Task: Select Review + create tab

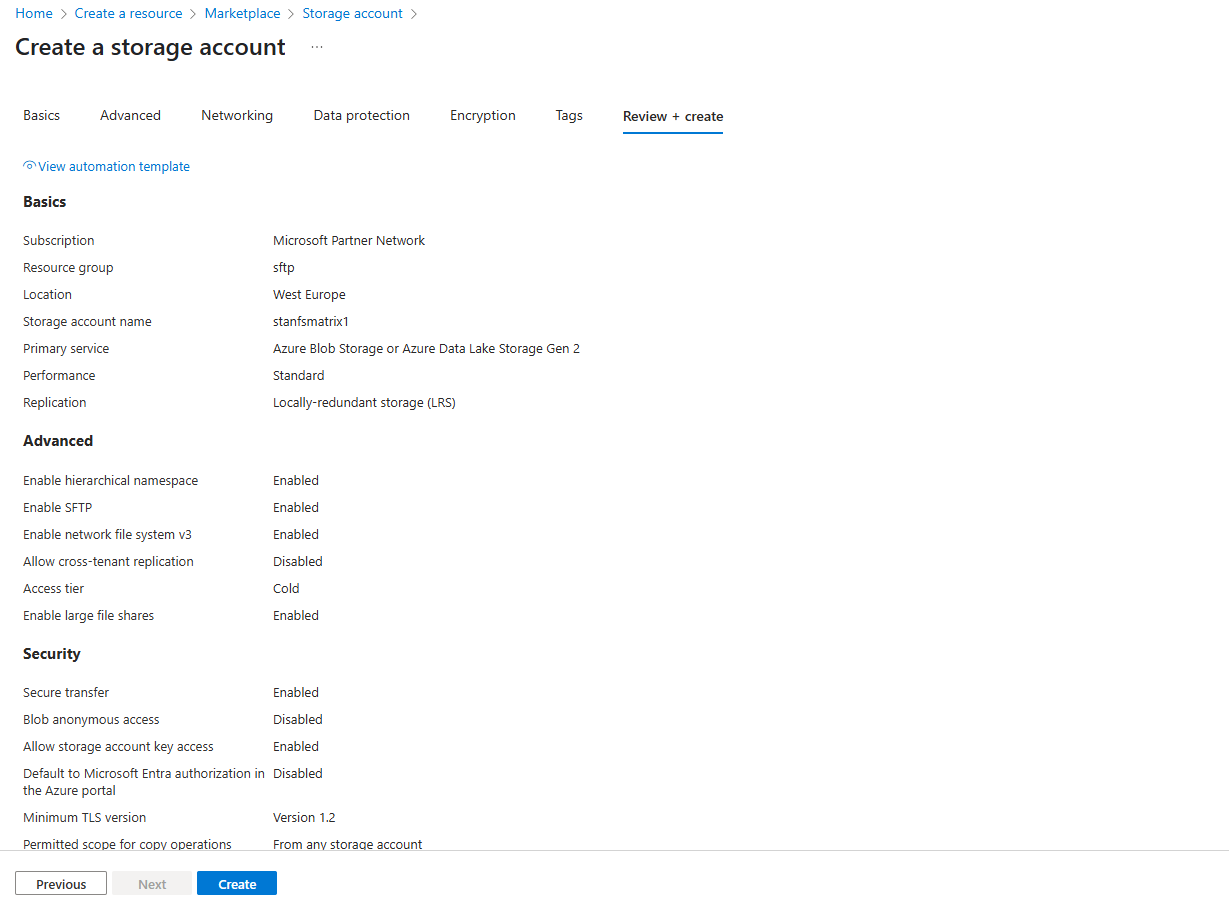Action: pyautogui.click(x=673, y=116)
